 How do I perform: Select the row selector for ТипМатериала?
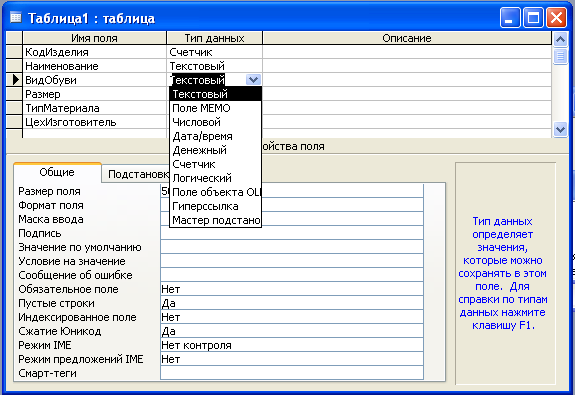tap(14, 108)
